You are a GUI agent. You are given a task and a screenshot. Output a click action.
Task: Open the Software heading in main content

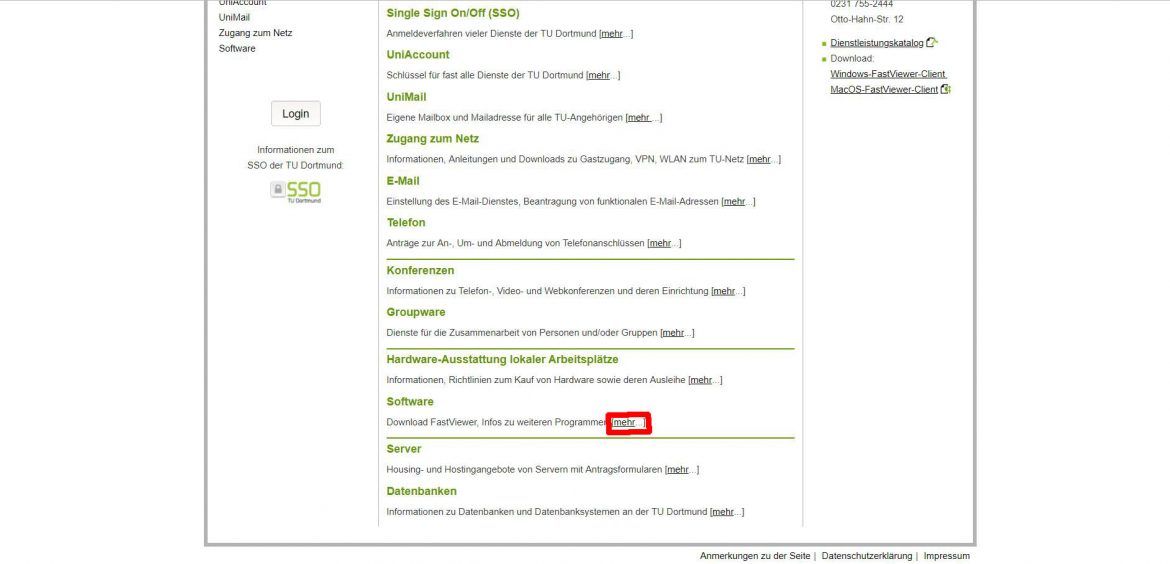[410, 401]
